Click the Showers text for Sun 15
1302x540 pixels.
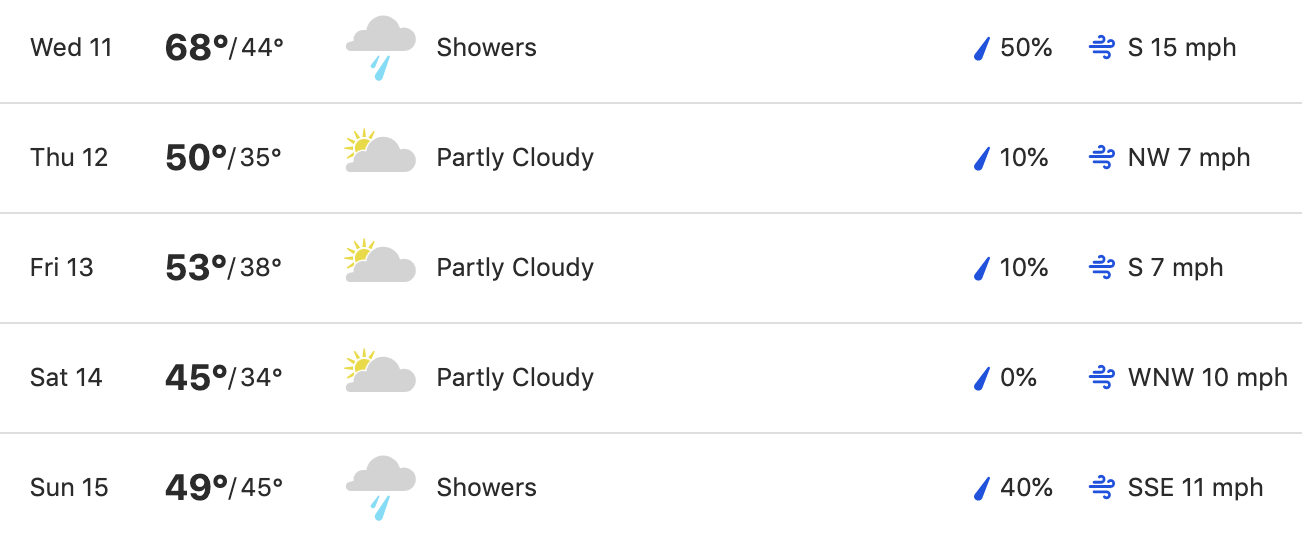(487, 488)
